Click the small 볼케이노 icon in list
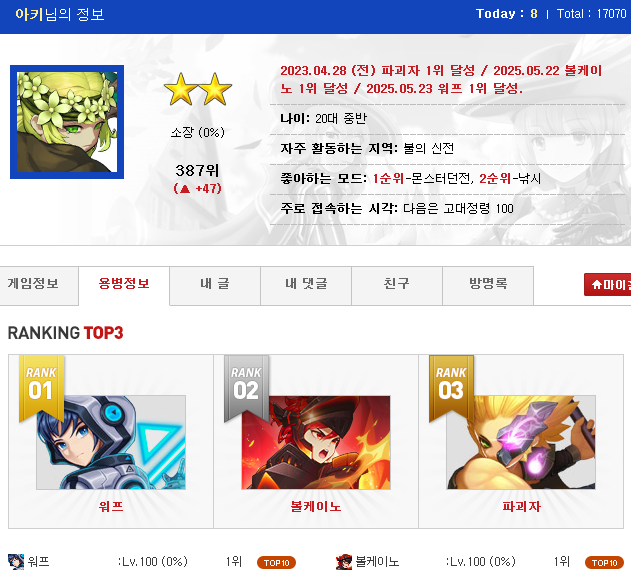Viewport: 631px width, 573px height. [344, 562]
